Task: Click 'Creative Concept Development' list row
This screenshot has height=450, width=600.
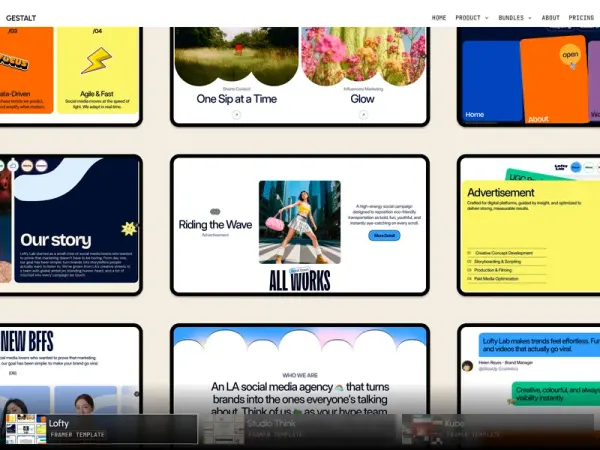Action: (x=507, y=253)
